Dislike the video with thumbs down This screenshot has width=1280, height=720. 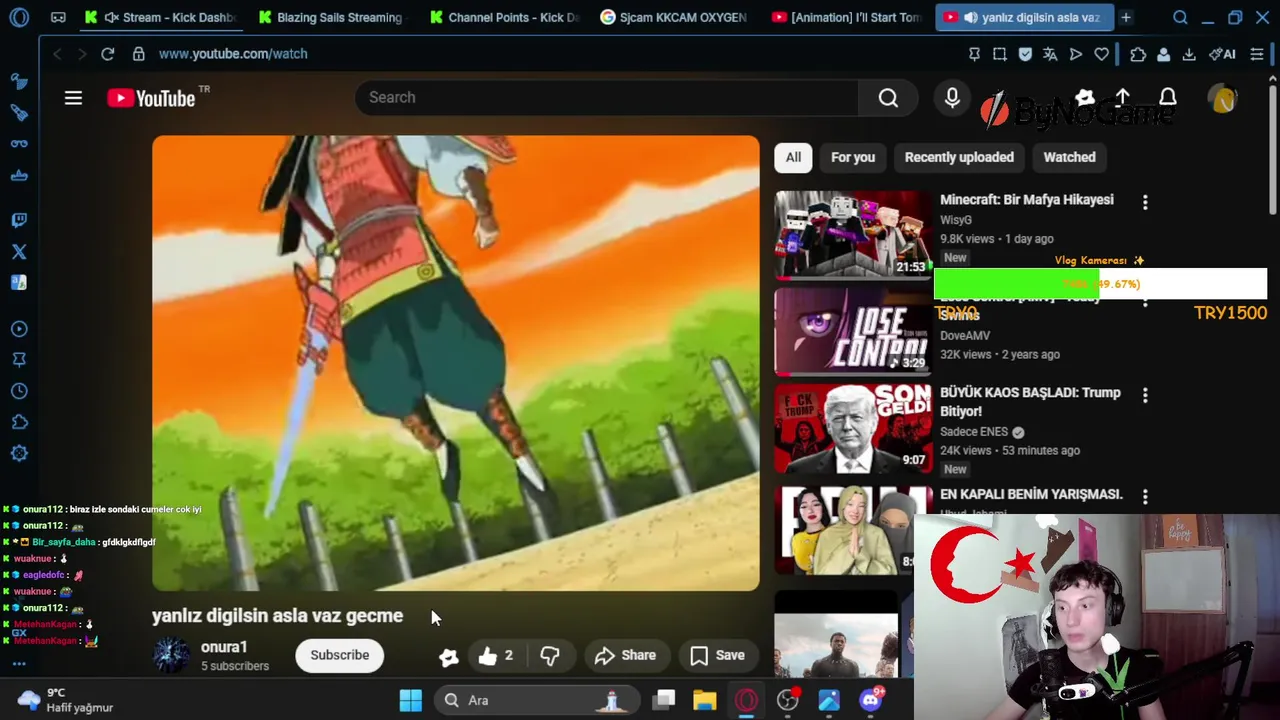point(550,656)
